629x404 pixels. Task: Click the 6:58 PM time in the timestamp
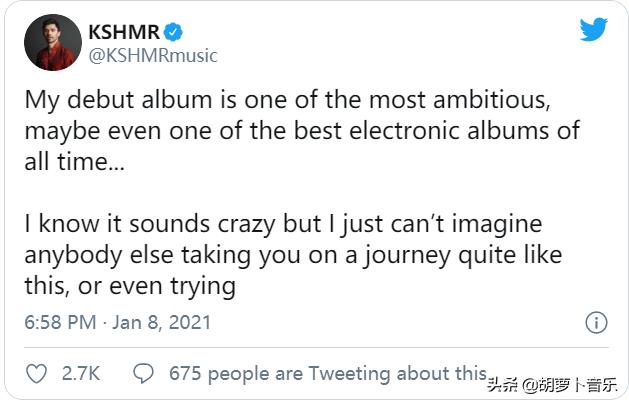62,323
